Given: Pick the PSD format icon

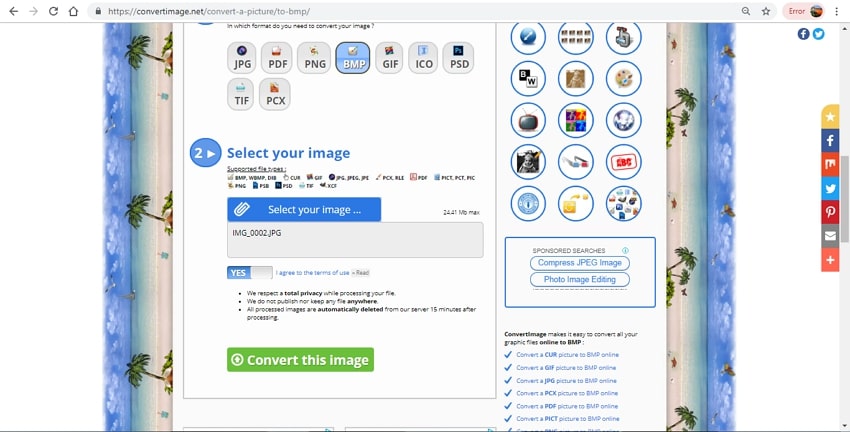Looking at the screenshot, I should coord(458,58).
